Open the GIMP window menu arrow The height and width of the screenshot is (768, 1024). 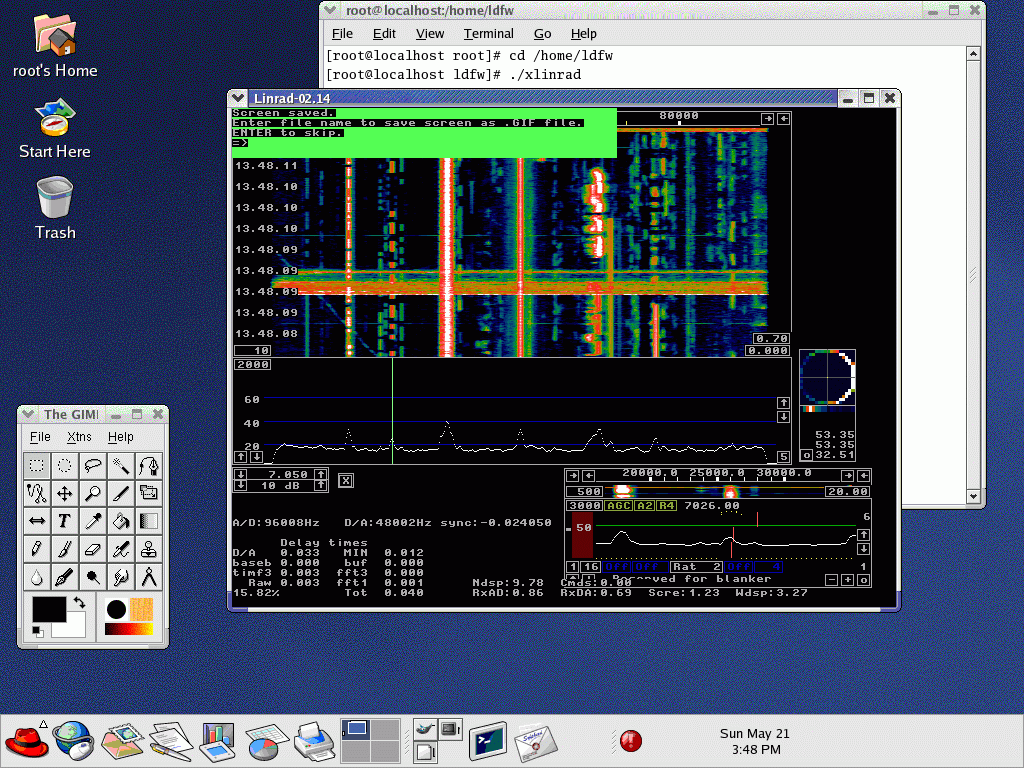pos(27,414)
